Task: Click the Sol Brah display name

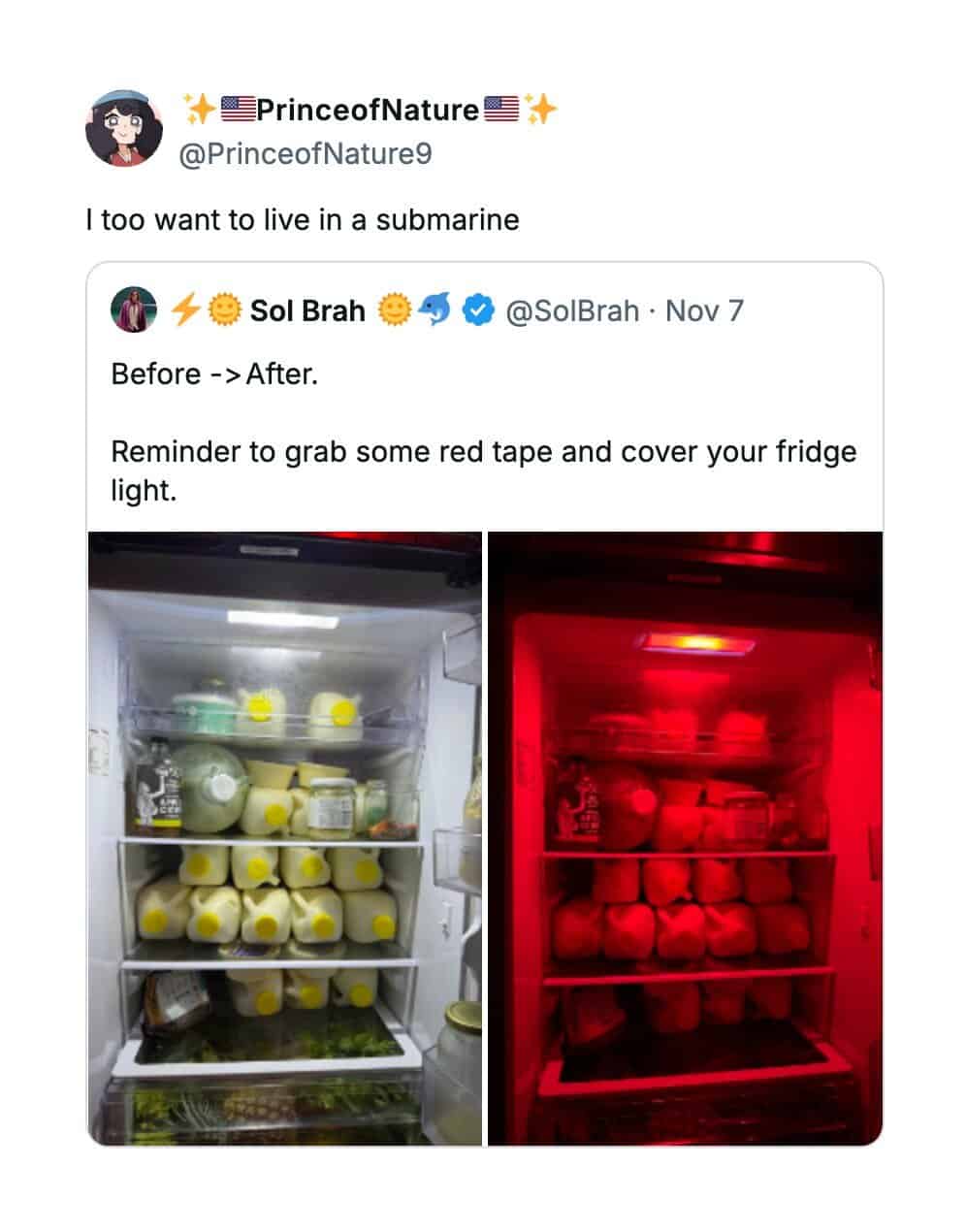Action: tap(307, 310)
